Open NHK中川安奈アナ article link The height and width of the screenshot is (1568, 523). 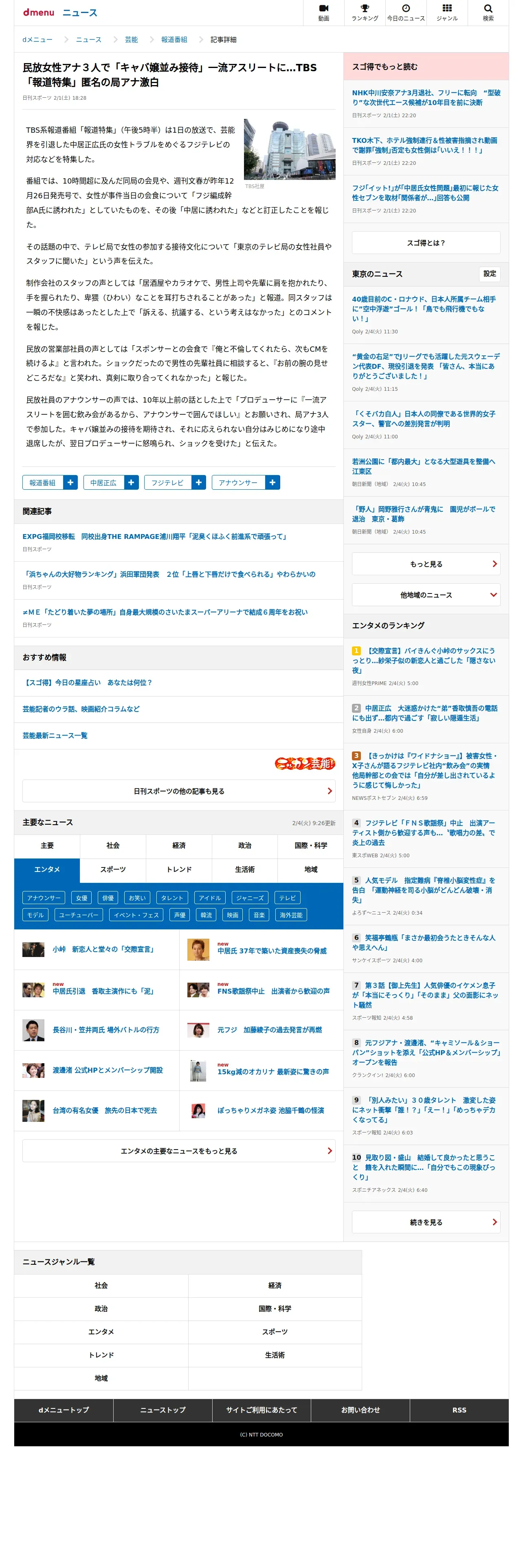tap(426, 97)
